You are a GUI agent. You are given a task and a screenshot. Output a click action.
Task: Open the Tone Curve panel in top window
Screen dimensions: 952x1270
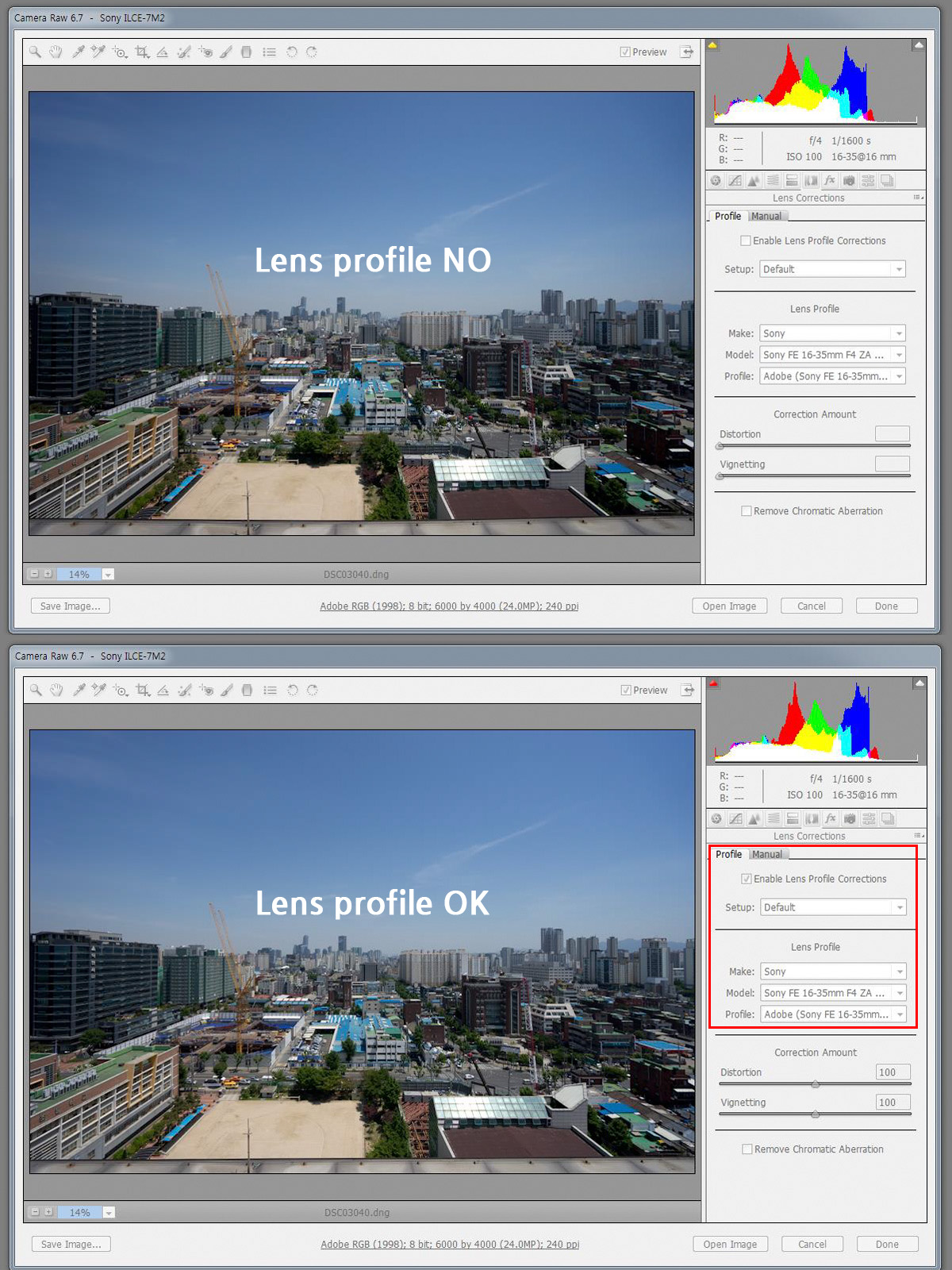click(735, 181)
